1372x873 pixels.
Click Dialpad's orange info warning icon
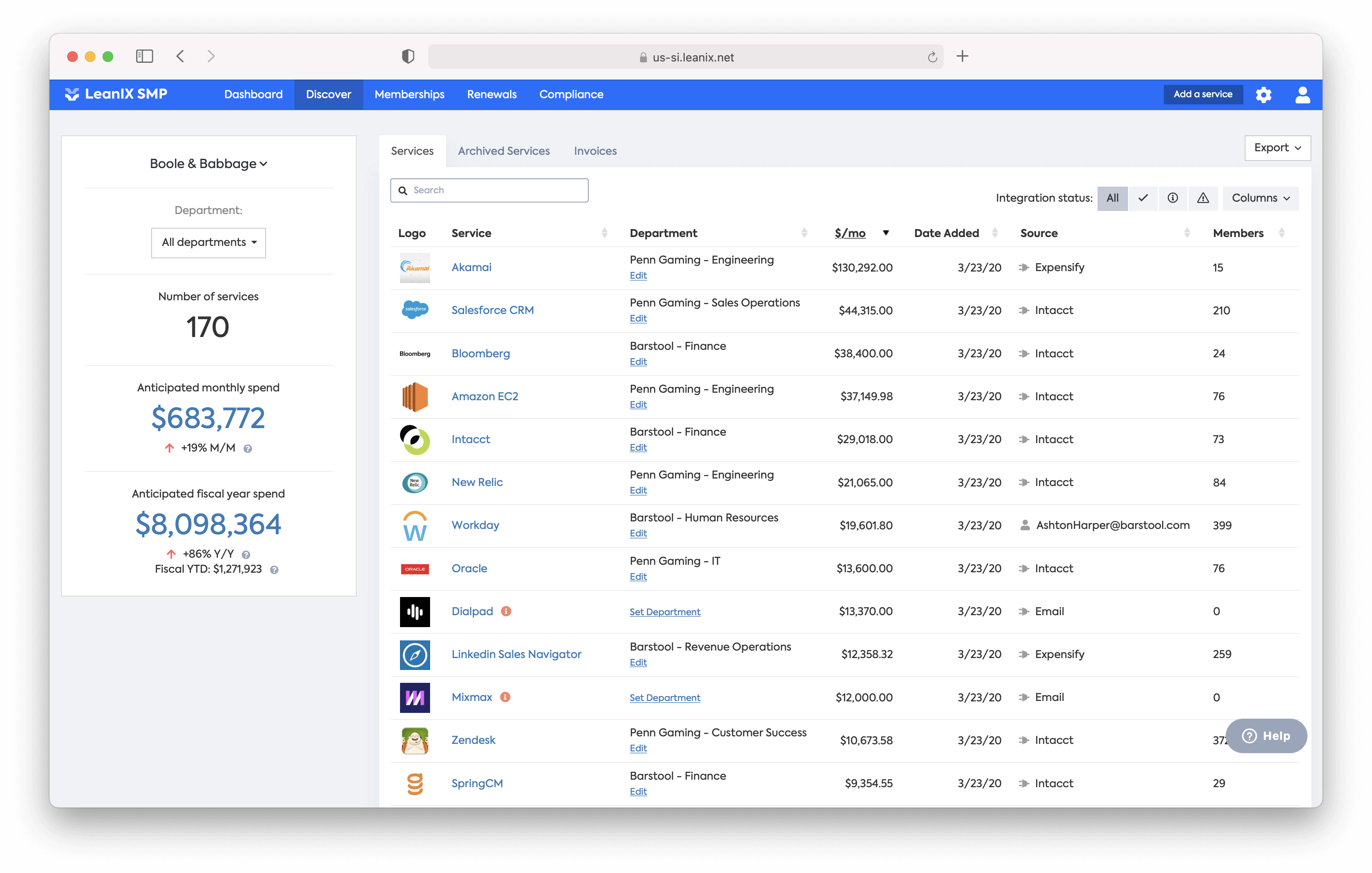click(x=506, y=611)
